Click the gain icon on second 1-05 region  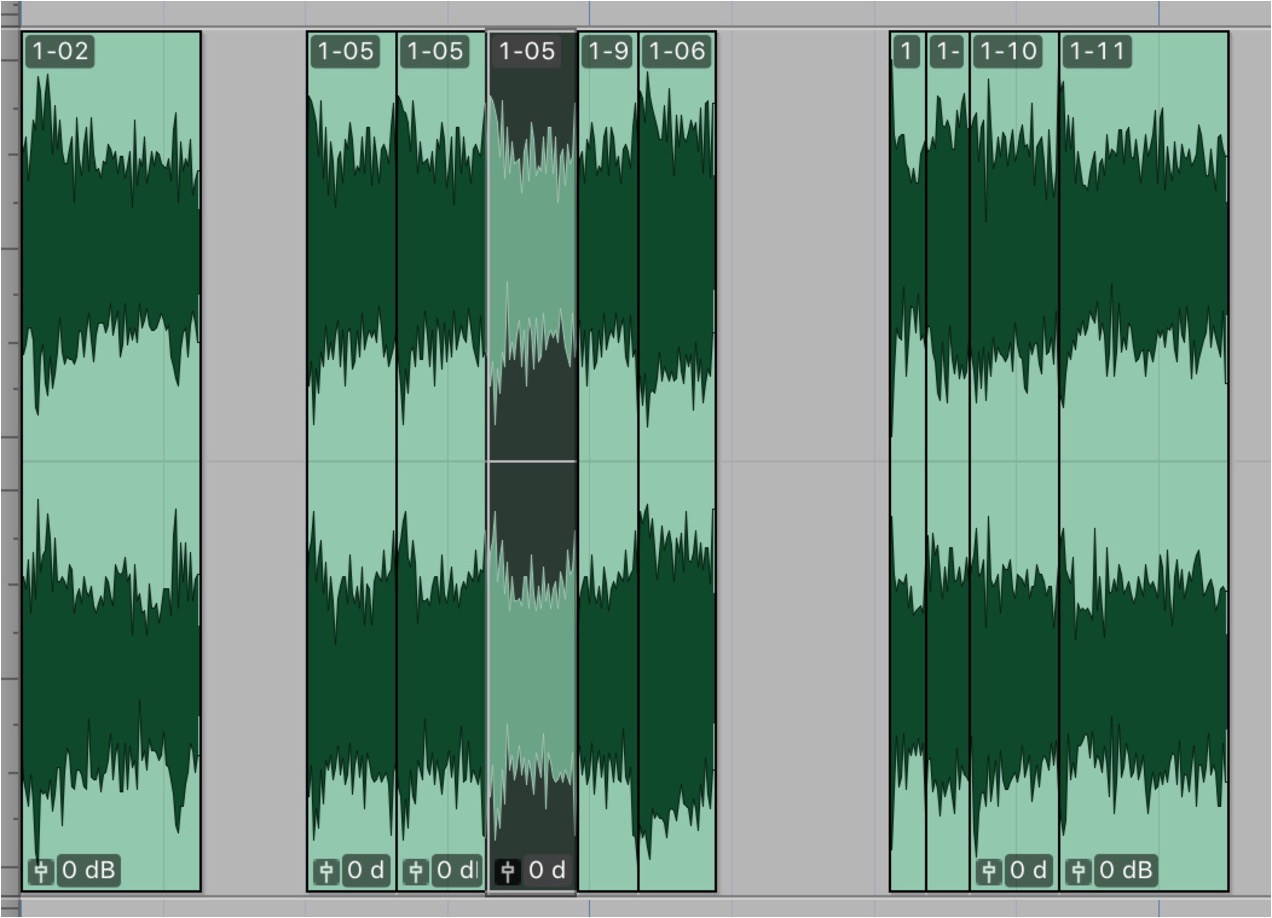point(416,871)
